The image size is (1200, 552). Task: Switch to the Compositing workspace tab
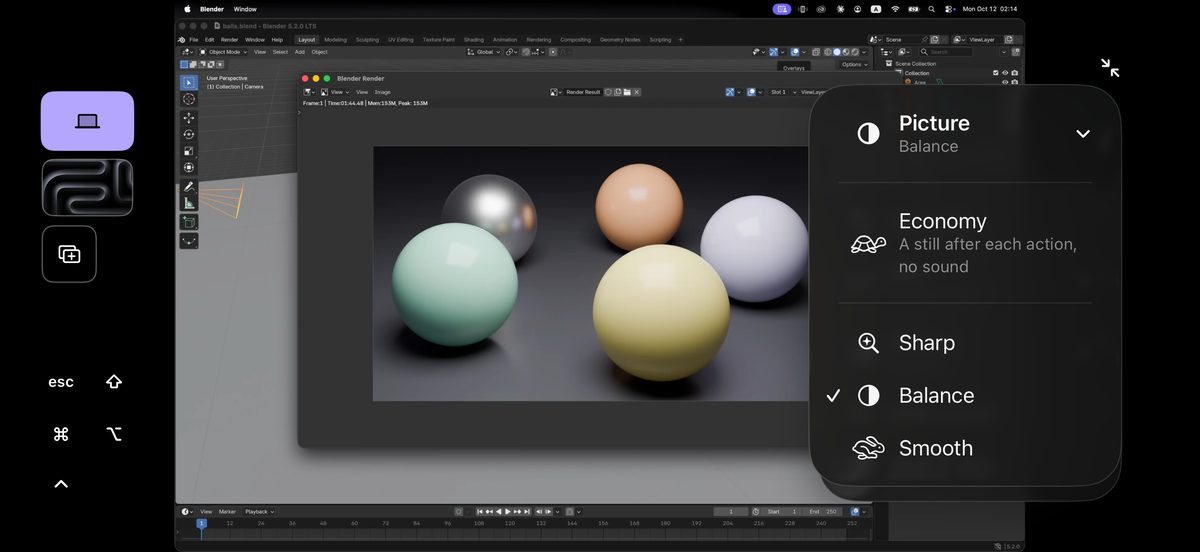click(x=575, y=40)
